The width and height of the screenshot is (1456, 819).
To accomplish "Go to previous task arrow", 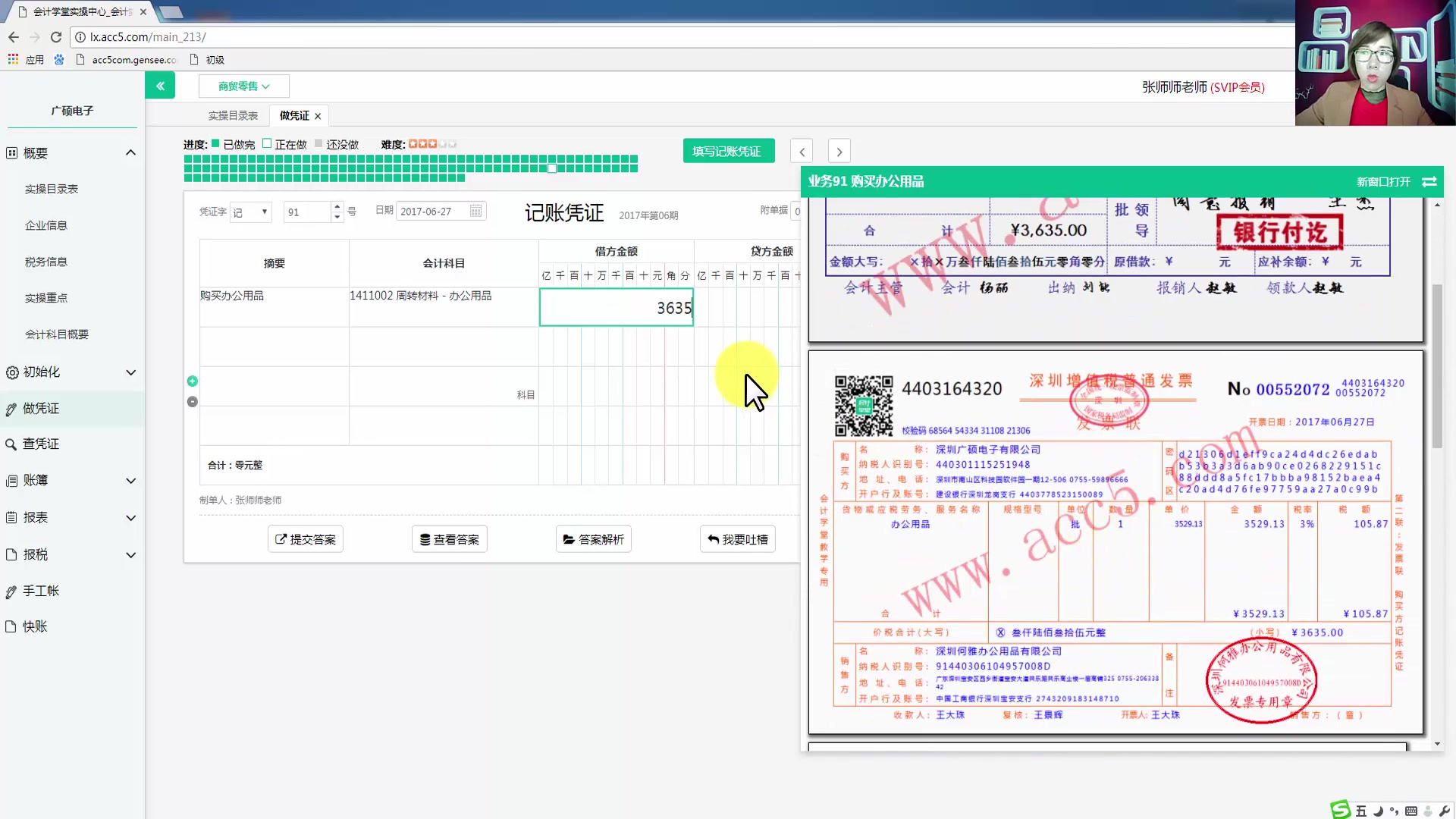I will 802,152.
